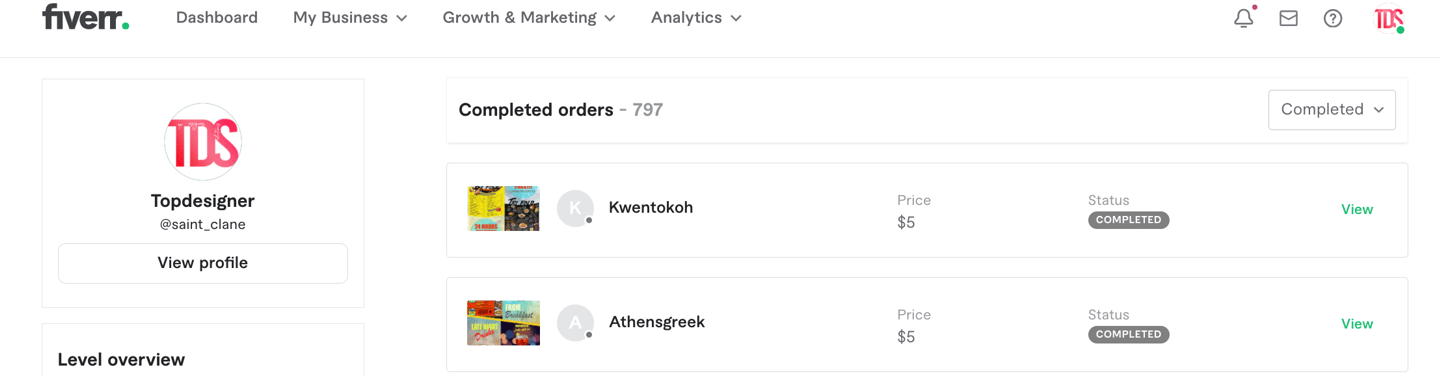Select Kwentokoh's K avatar

(x=575, y=208)
